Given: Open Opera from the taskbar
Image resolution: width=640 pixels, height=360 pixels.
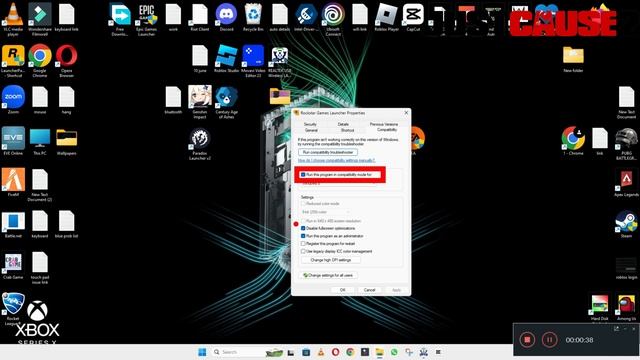Looking at the screenshot, I should [336, 352].
